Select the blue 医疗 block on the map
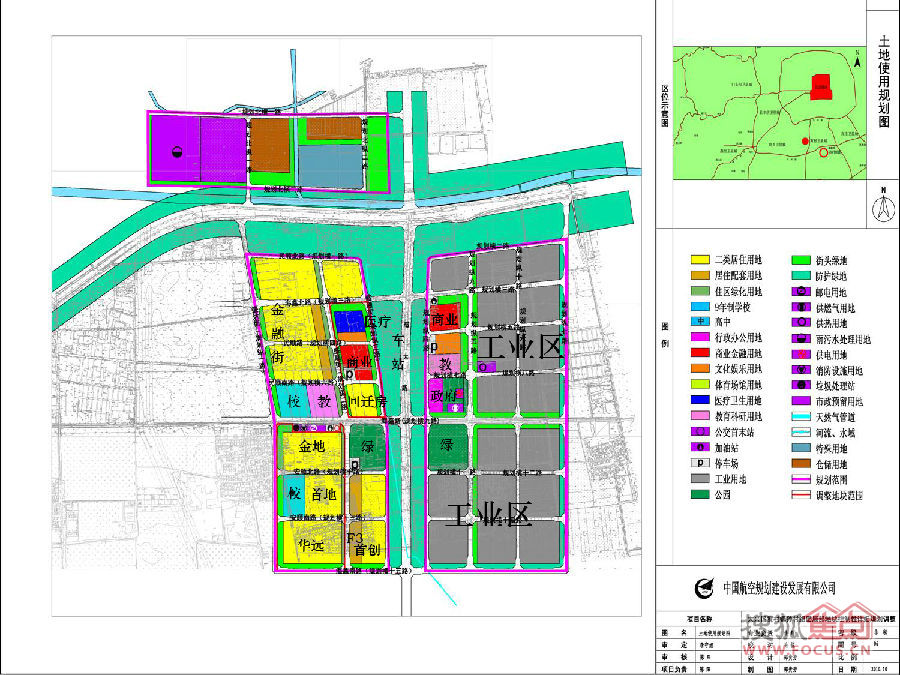Screen dimensions: 900x675 click(348, 321)
